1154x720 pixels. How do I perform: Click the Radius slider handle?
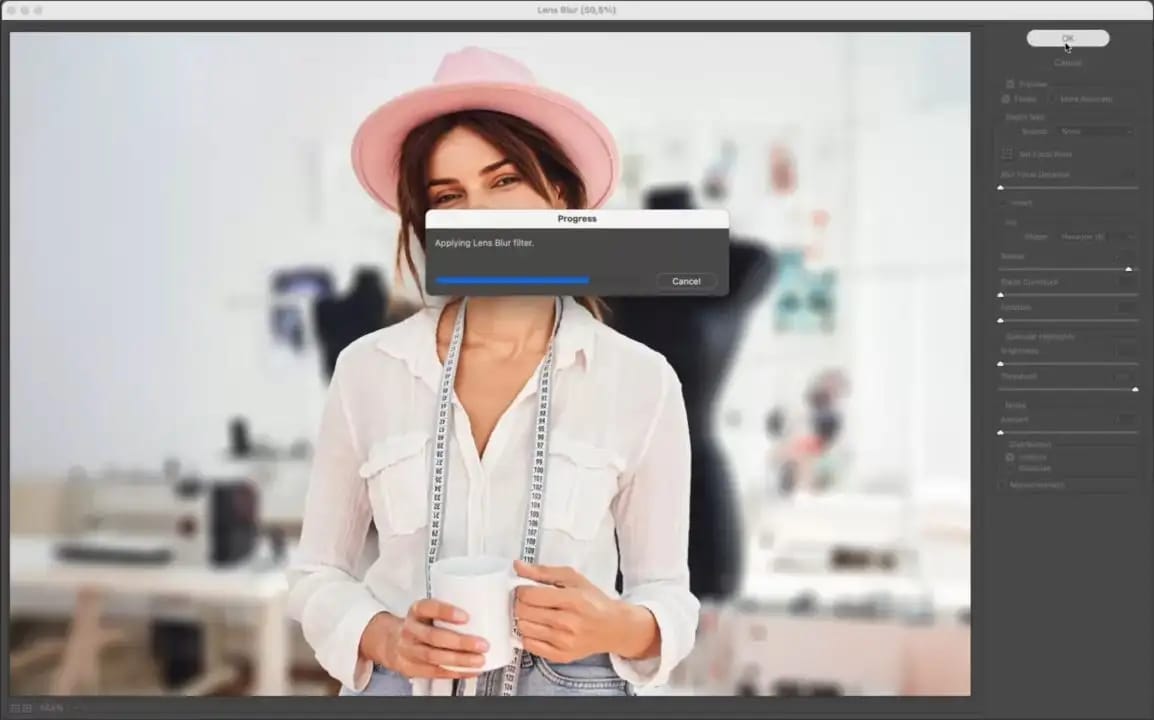1128,269
